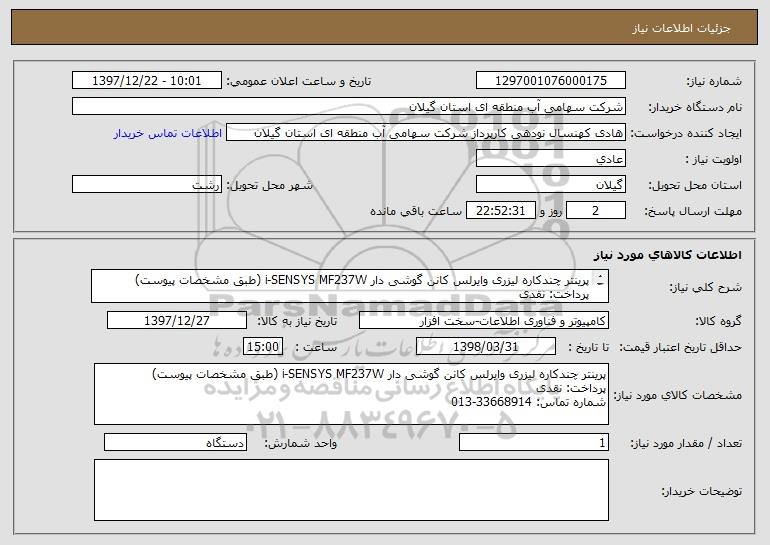The image size is (770, 545).
Task: Click the price validity date 1398/03/31
Action: pos(486,346)
